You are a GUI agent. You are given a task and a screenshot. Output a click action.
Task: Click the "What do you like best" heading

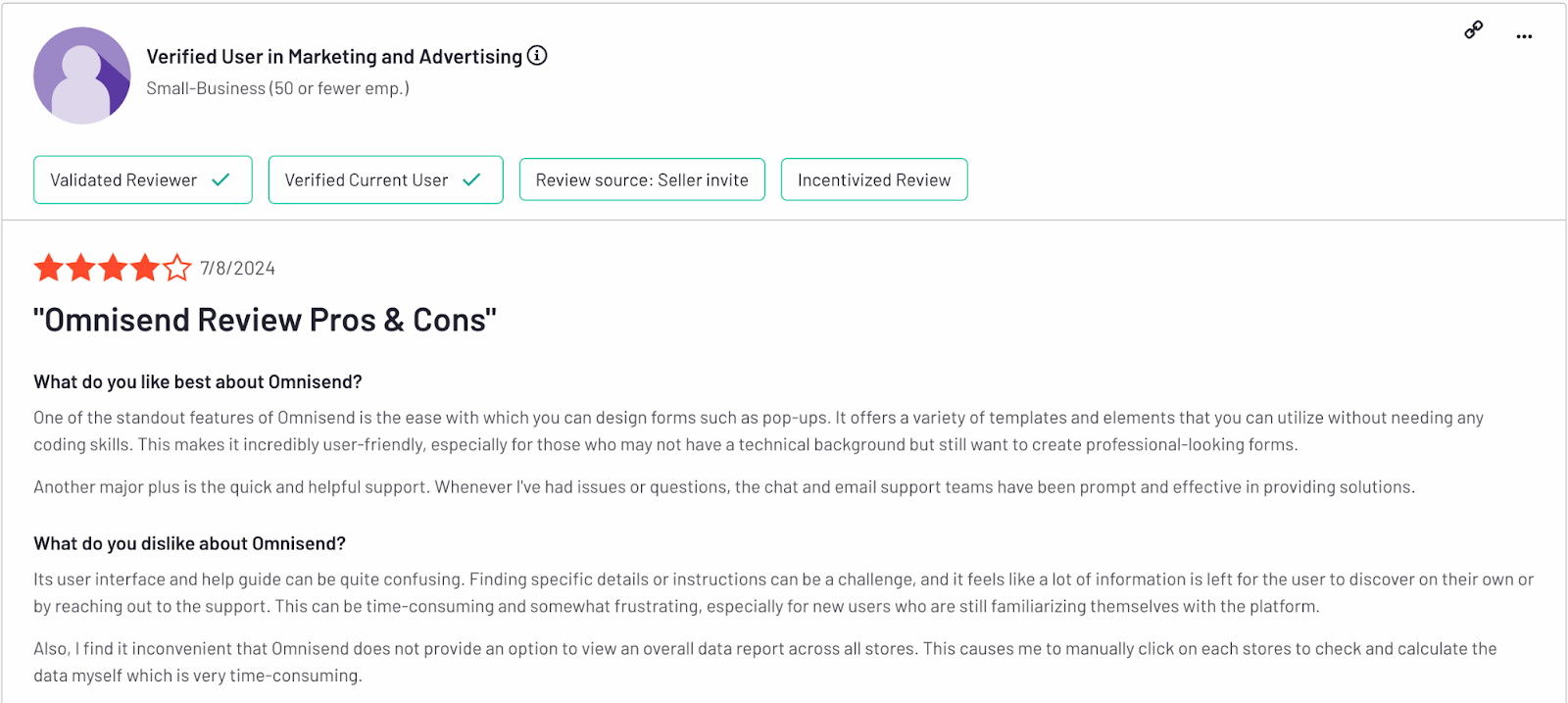coord(198,381)
